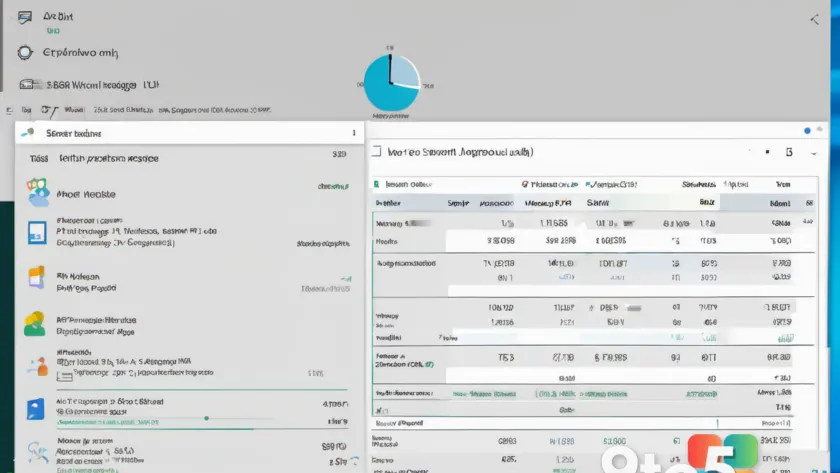Click the light blue scribble icon at bottom
The width and height of the screenshot is (840, 473).
[38, 453]
